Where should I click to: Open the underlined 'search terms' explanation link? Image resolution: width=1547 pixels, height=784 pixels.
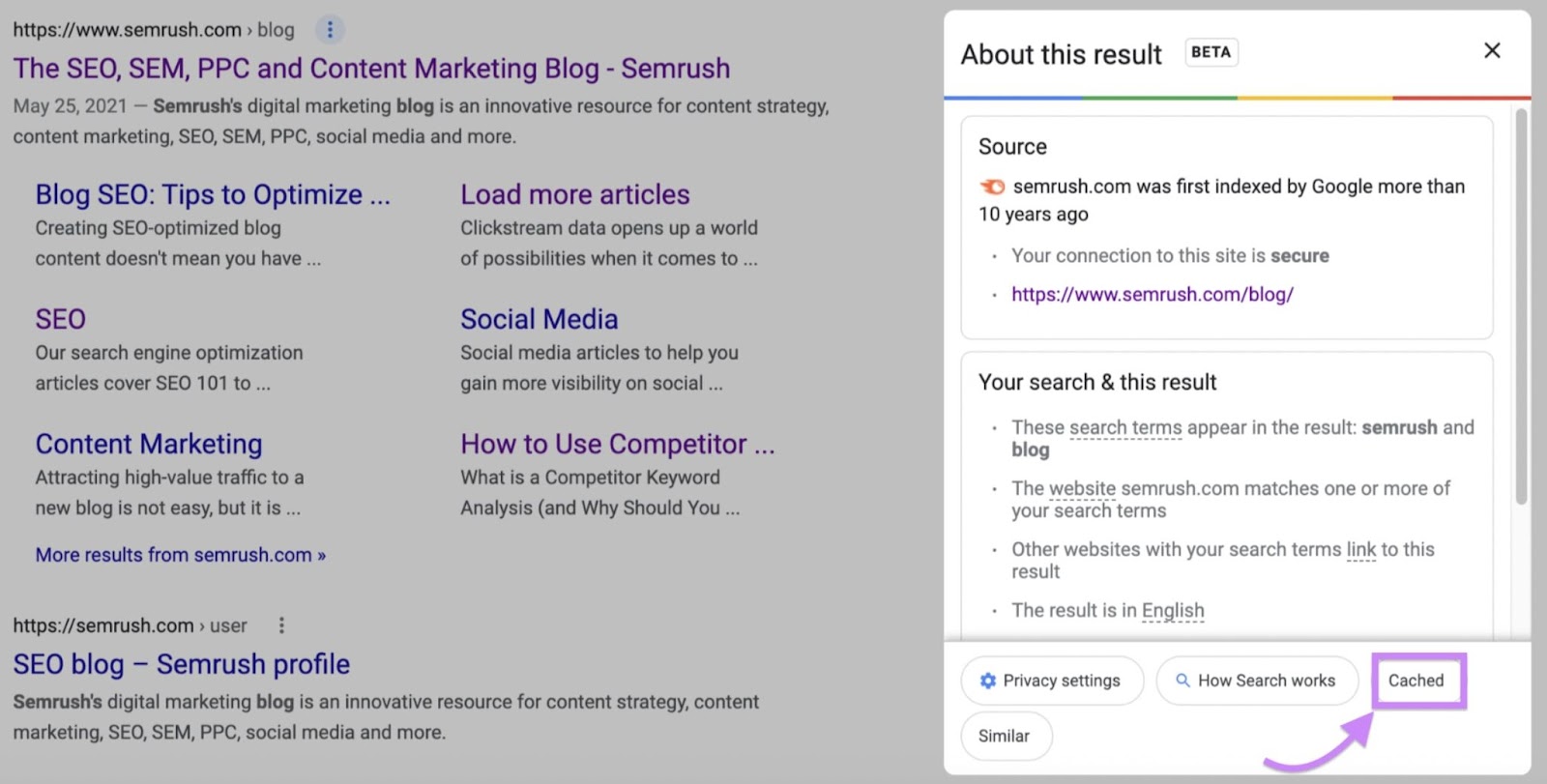[x=1126, y=426]
